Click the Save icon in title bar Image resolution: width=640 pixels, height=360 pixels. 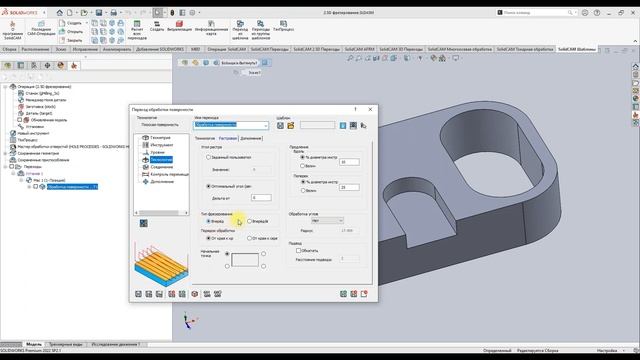(x=99, y=13)
